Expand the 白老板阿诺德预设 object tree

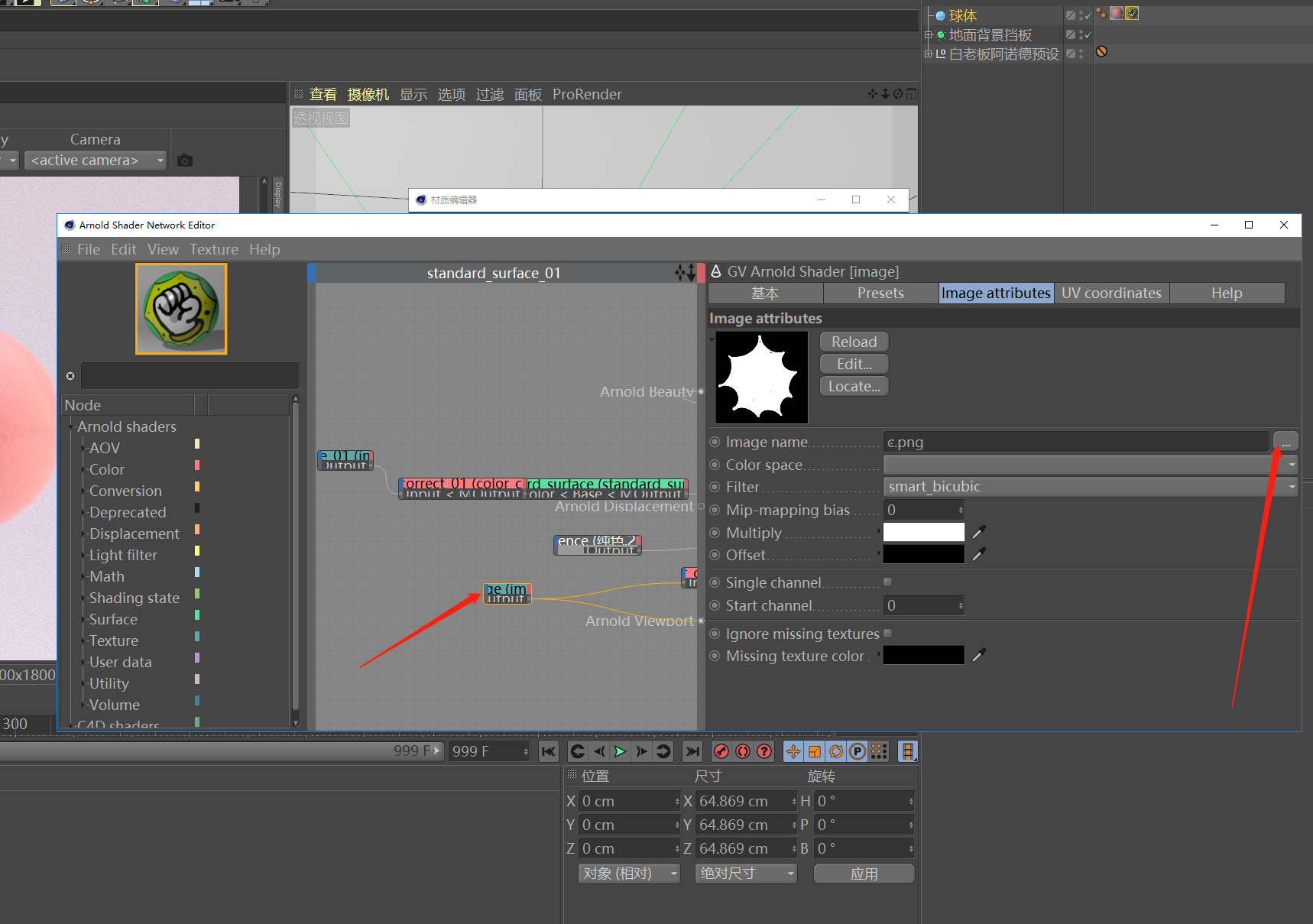(929, 54)
